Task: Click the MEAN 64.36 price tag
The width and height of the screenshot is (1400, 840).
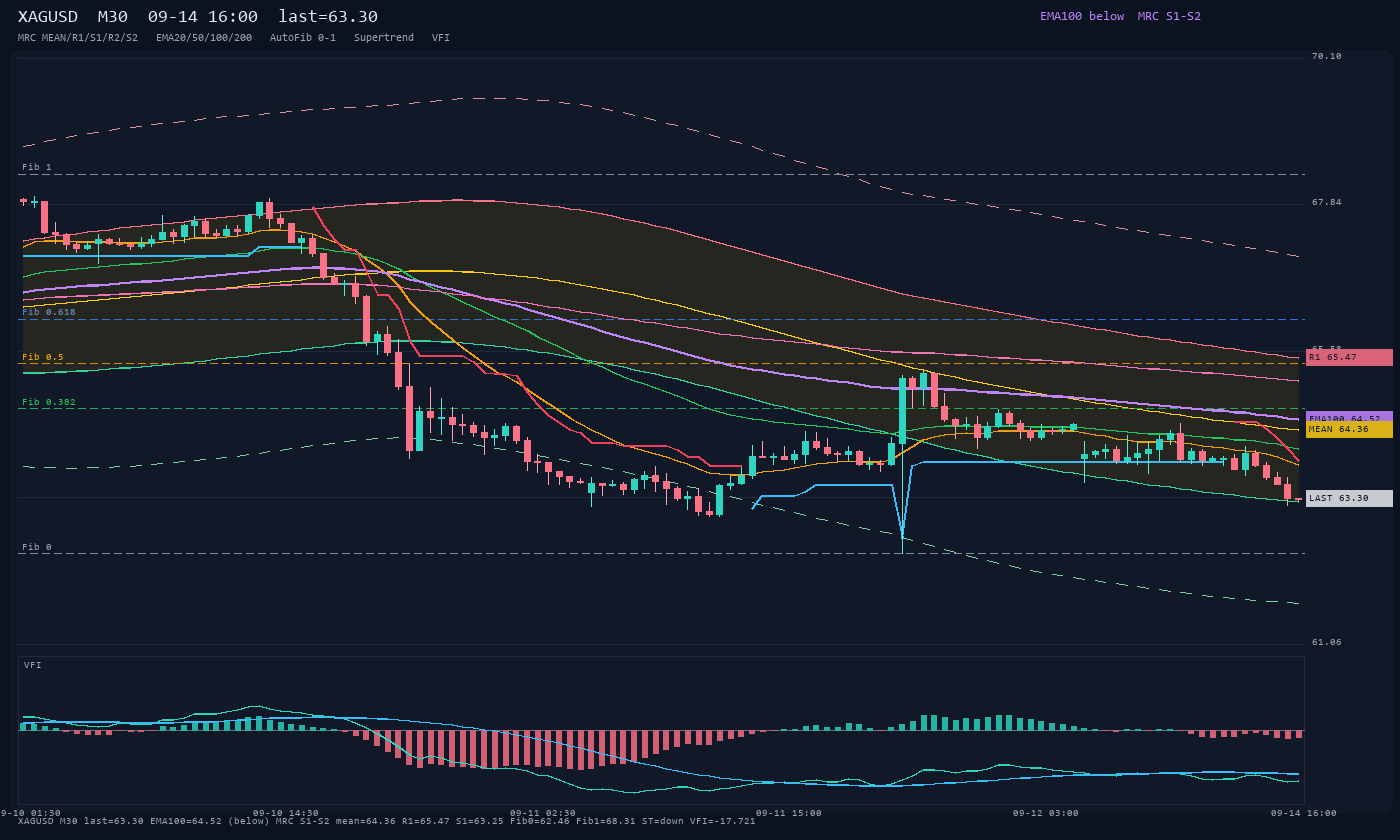Action: click(1349, 429)
